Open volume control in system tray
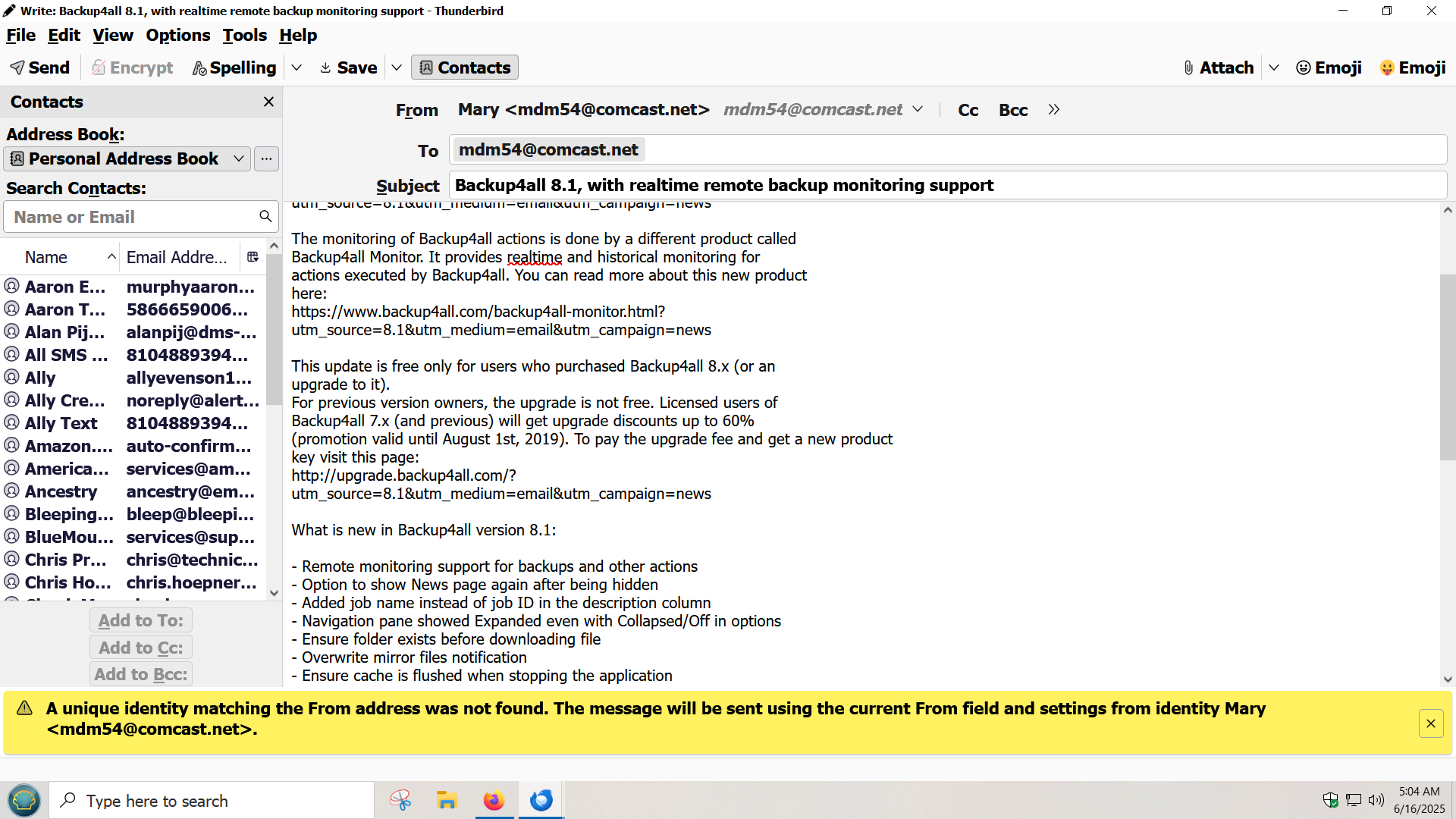 point(1376,800)
